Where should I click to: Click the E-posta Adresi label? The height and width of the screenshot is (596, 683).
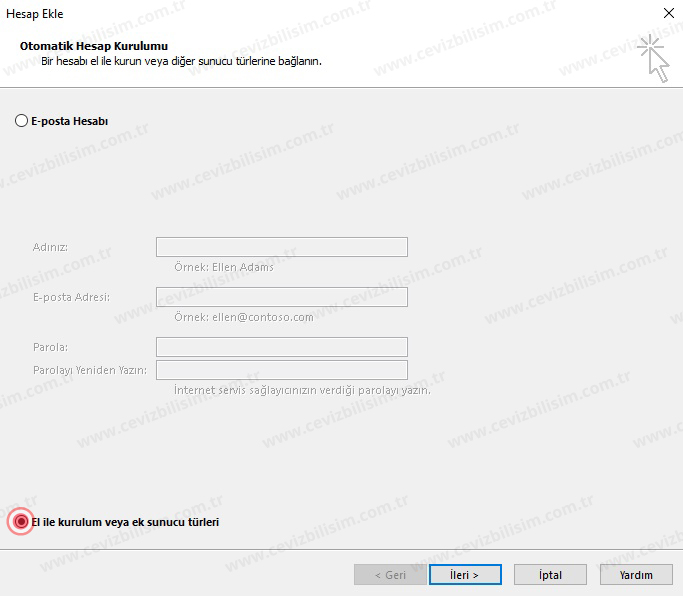[x=71, y=297]
